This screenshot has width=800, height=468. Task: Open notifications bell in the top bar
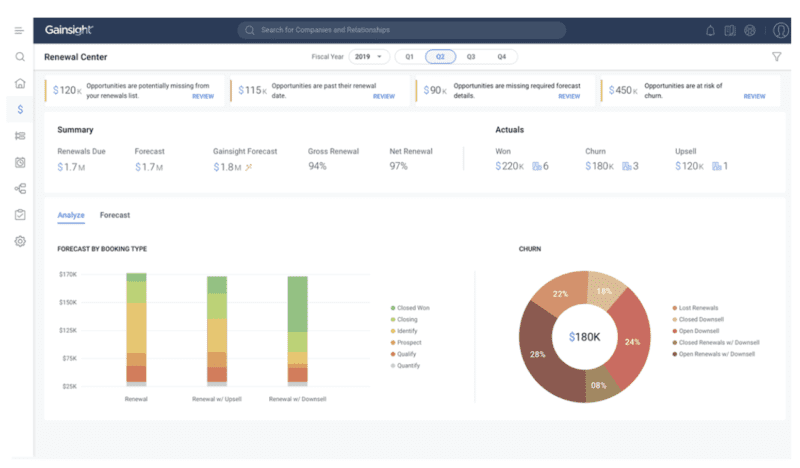click(710, 31)
